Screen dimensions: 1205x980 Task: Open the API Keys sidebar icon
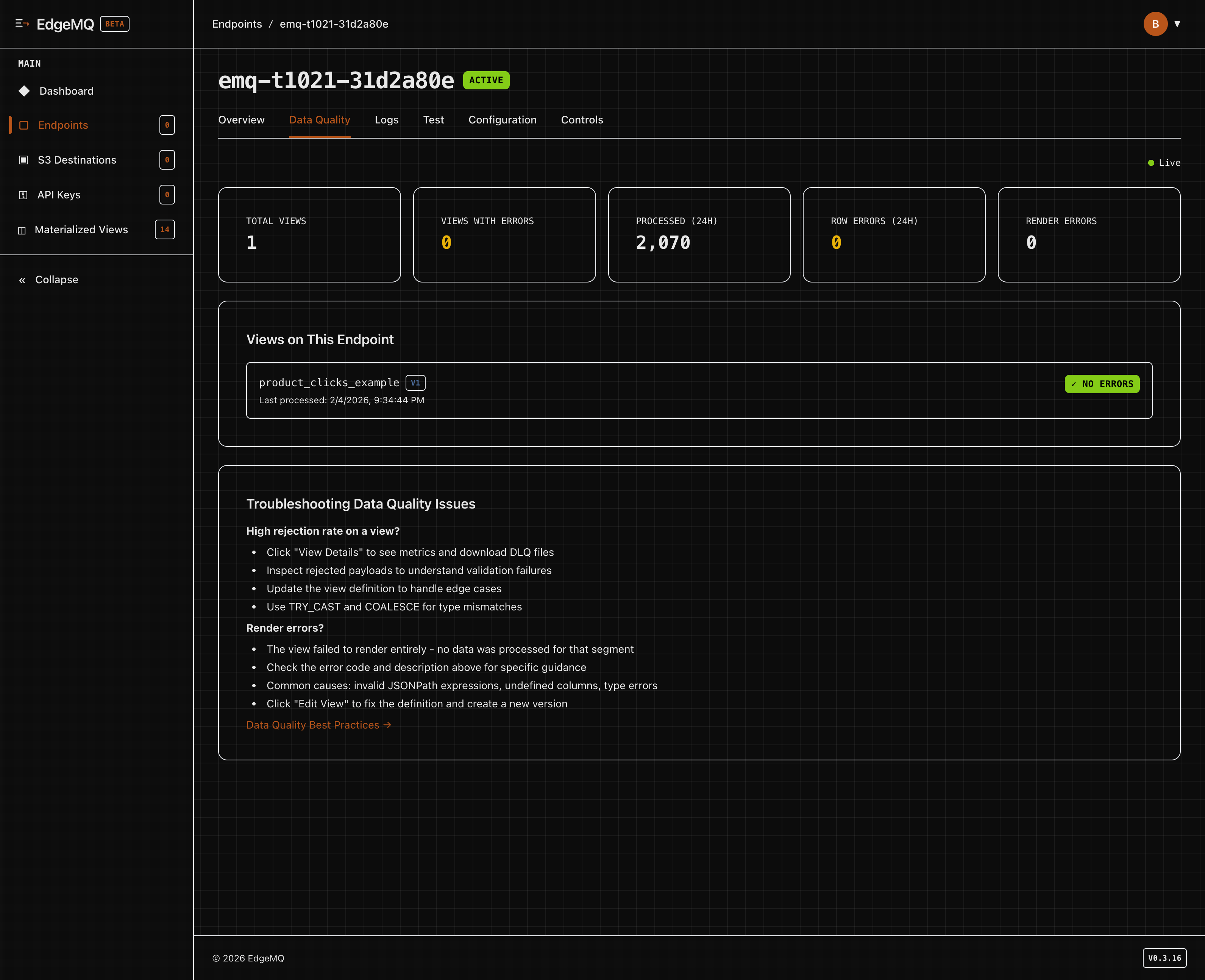[23, 195]
